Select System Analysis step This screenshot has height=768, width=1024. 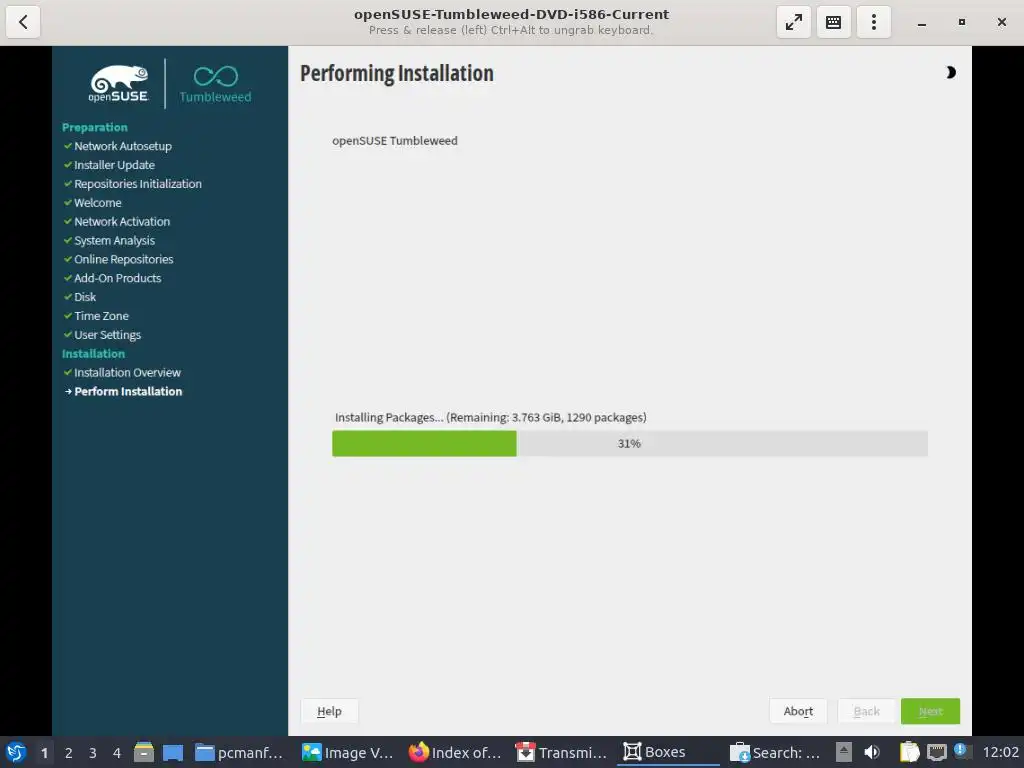(114, 241)
